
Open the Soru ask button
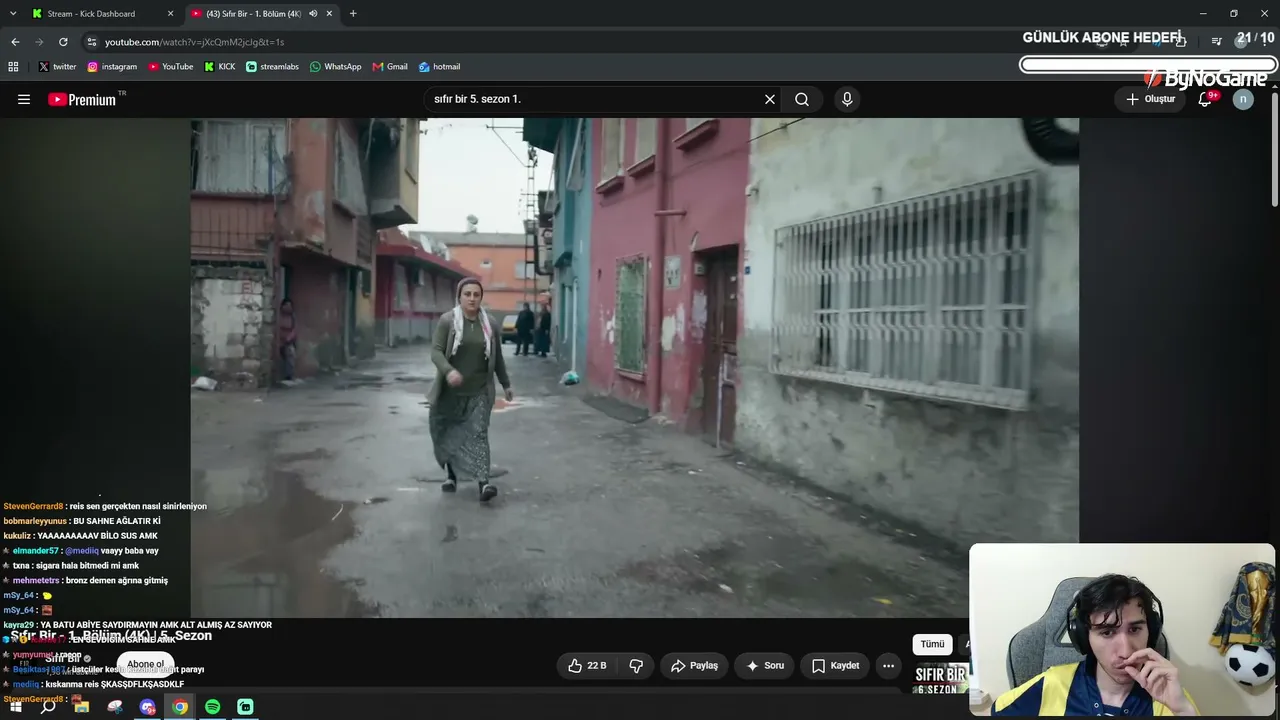pyautogui.click(x=765, y=665)
